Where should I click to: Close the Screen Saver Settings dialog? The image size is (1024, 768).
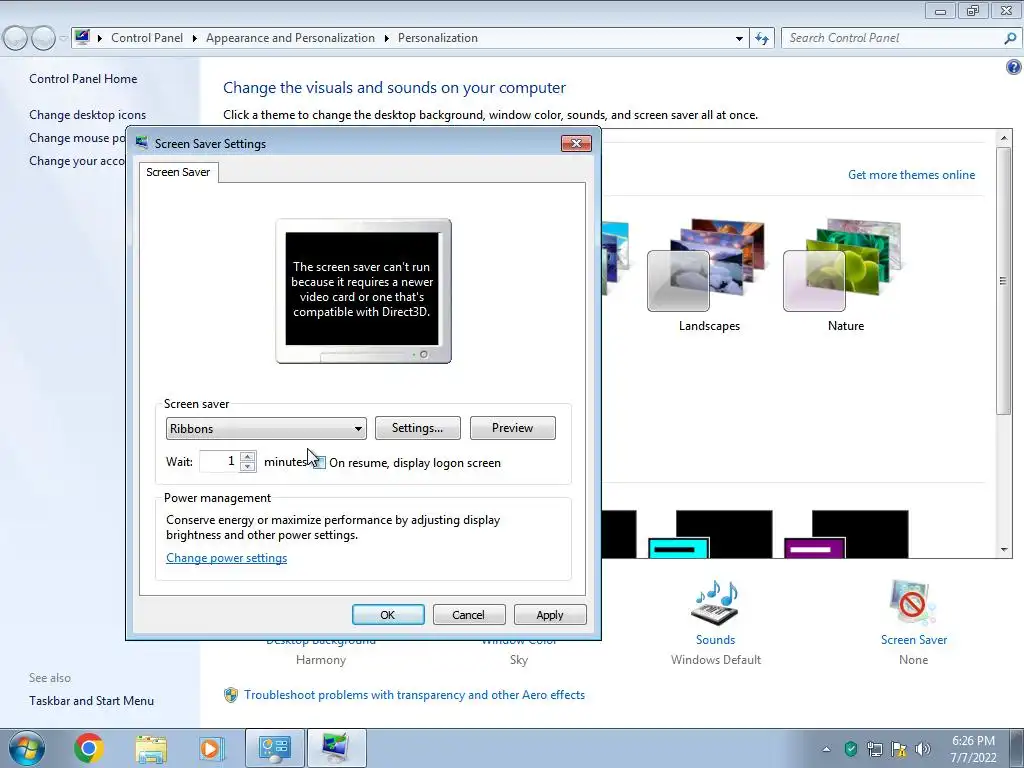click(x=576, y=143)
